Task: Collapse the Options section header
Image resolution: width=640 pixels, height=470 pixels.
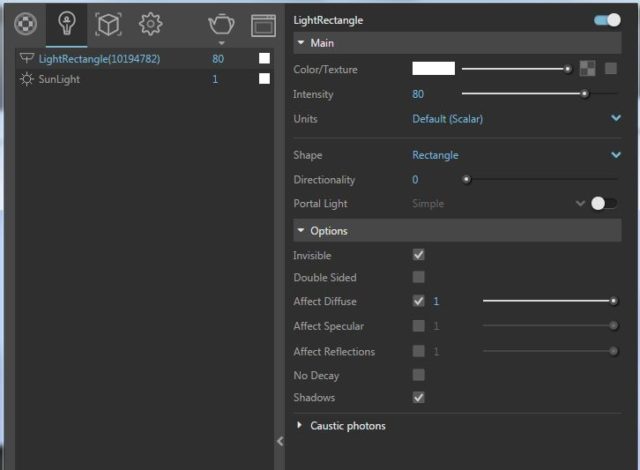Action: pos(329,231)
